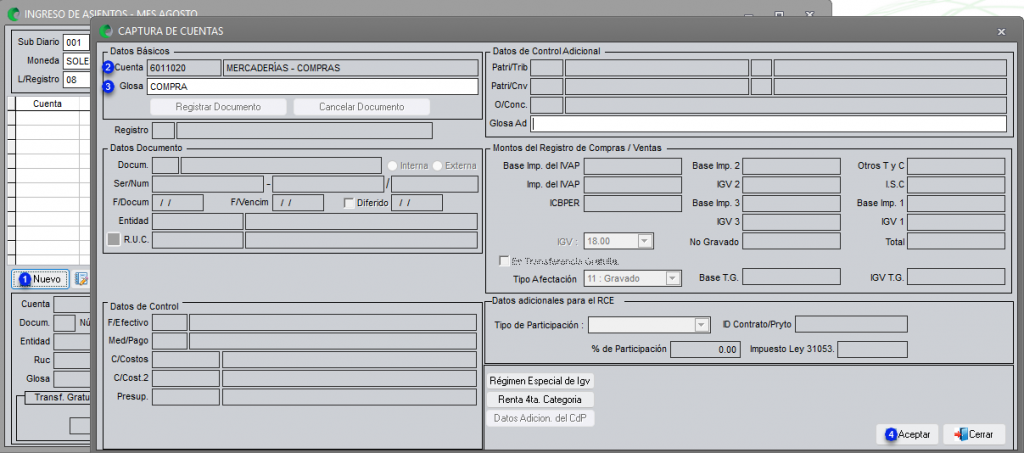The image size is (1024, 453).
Task: Open the Tipo Afectación dropdown
Action: [x=673, y=278]
